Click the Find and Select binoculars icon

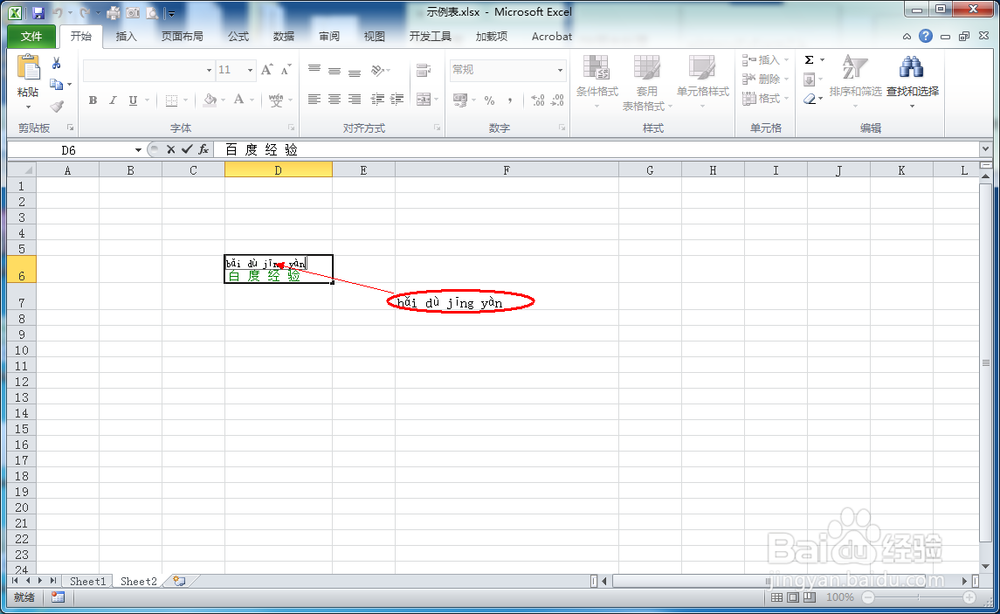[x=912, y=68]
